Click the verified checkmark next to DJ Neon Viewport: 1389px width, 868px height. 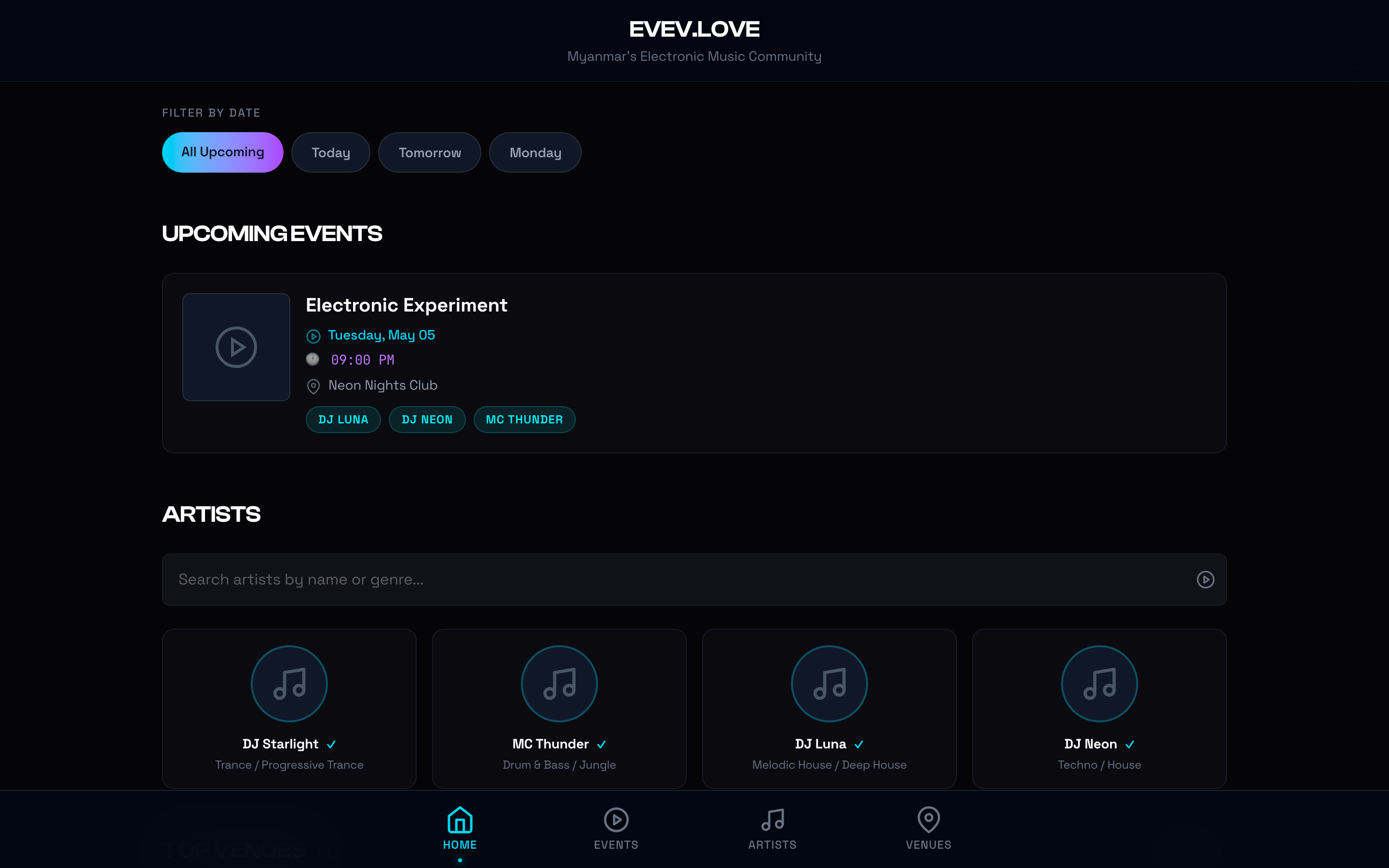(1130, 745)
